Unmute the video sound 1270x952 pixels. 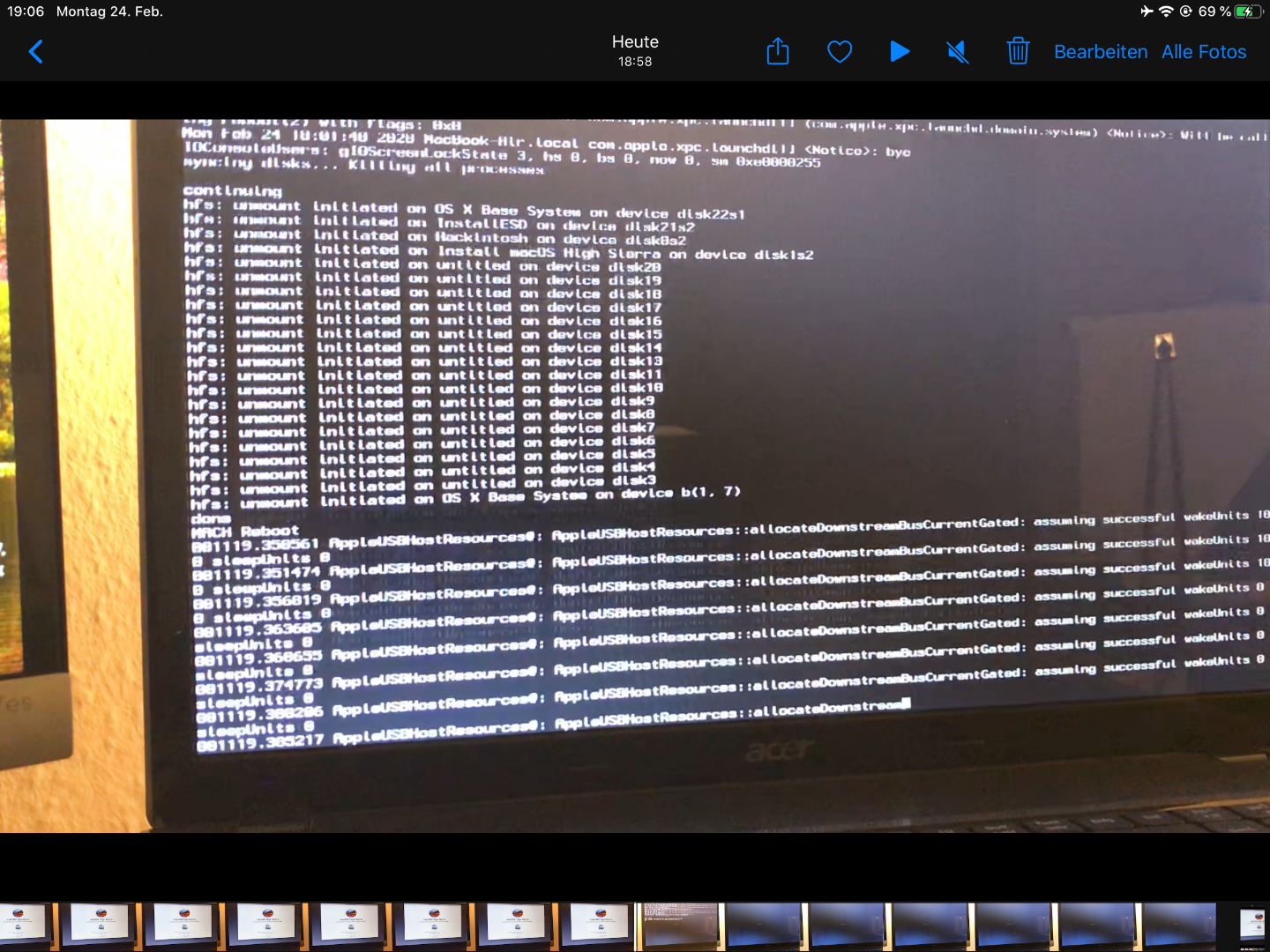tap(958, 52)
